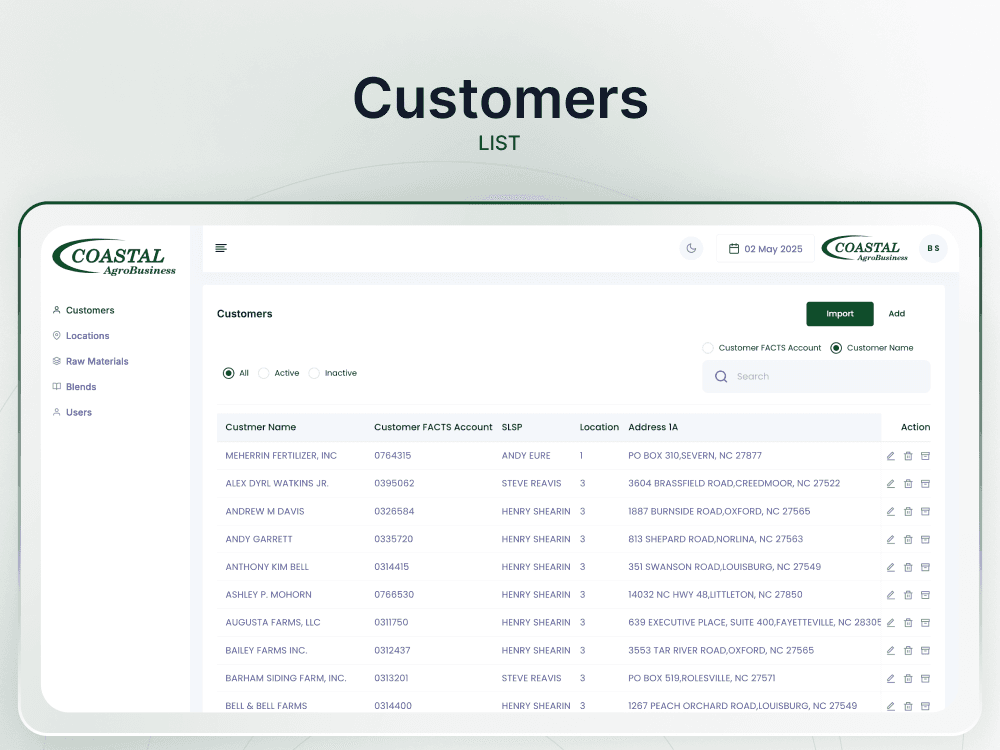Sort by Location column header
The height and width of the screenshot is (750, 1000).
click(x=599, y=427)
